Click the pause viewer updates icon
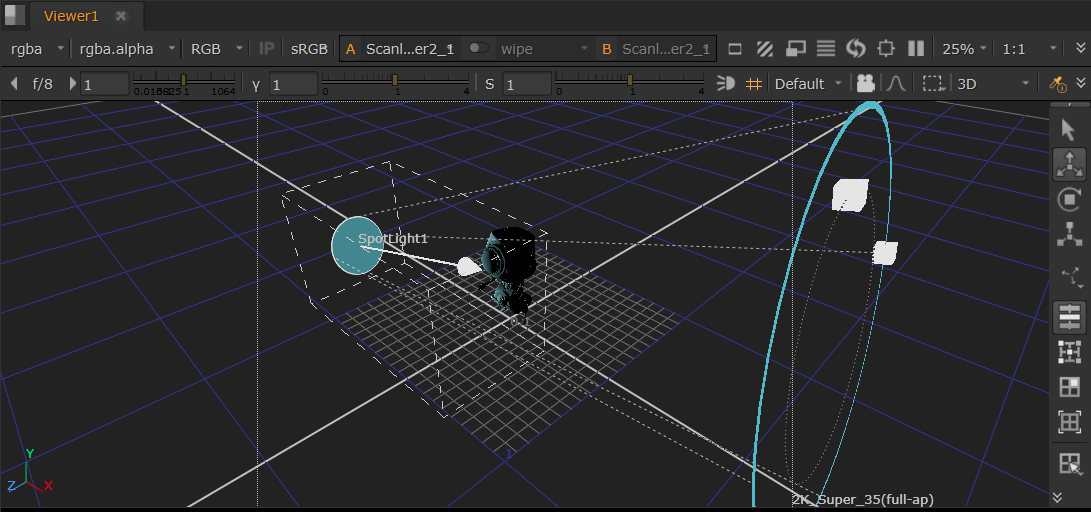This screenshot has width=1091, height=512. coord(916,48)
